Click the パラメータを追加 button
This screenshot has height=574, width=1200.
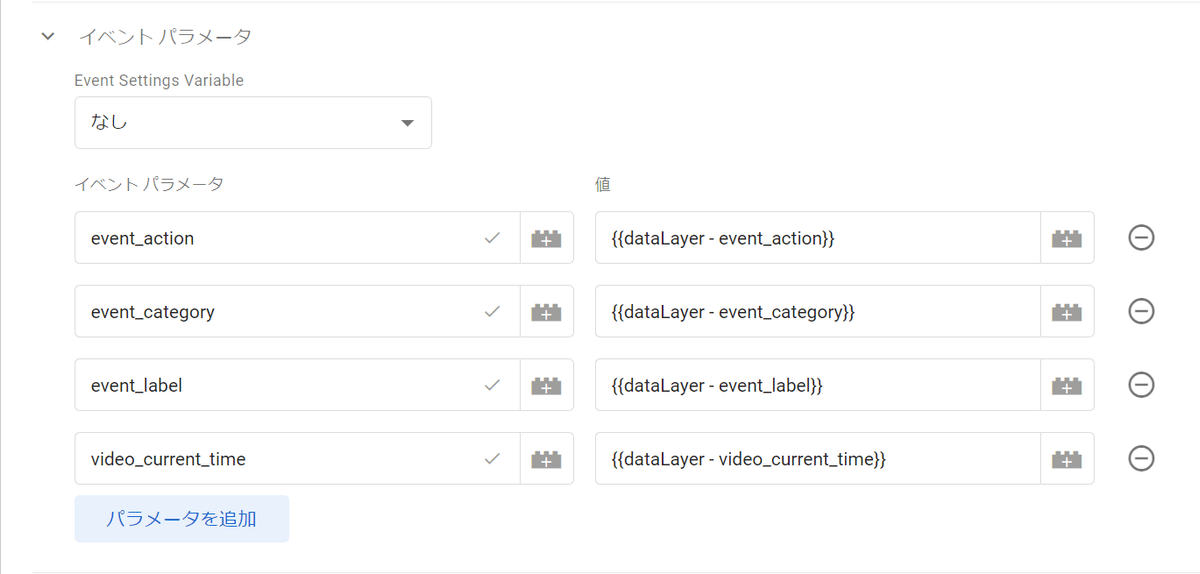pos(181,519)
